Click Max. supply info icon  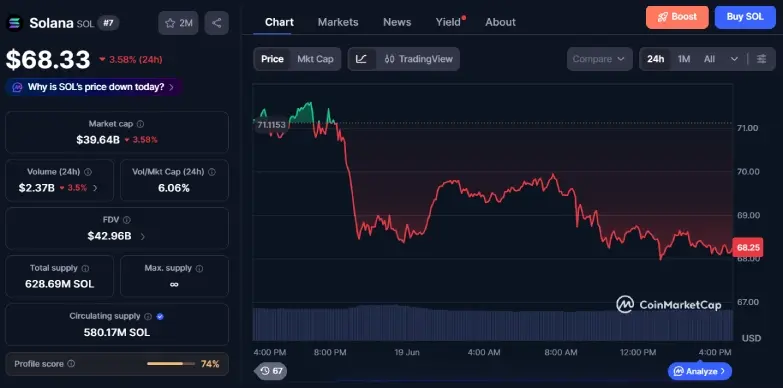point(199,268)
